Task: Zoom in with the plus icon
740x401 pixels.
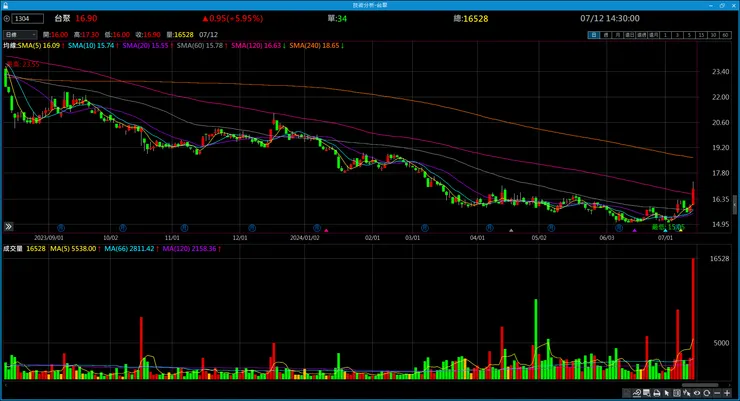Action: click(727, 393)
